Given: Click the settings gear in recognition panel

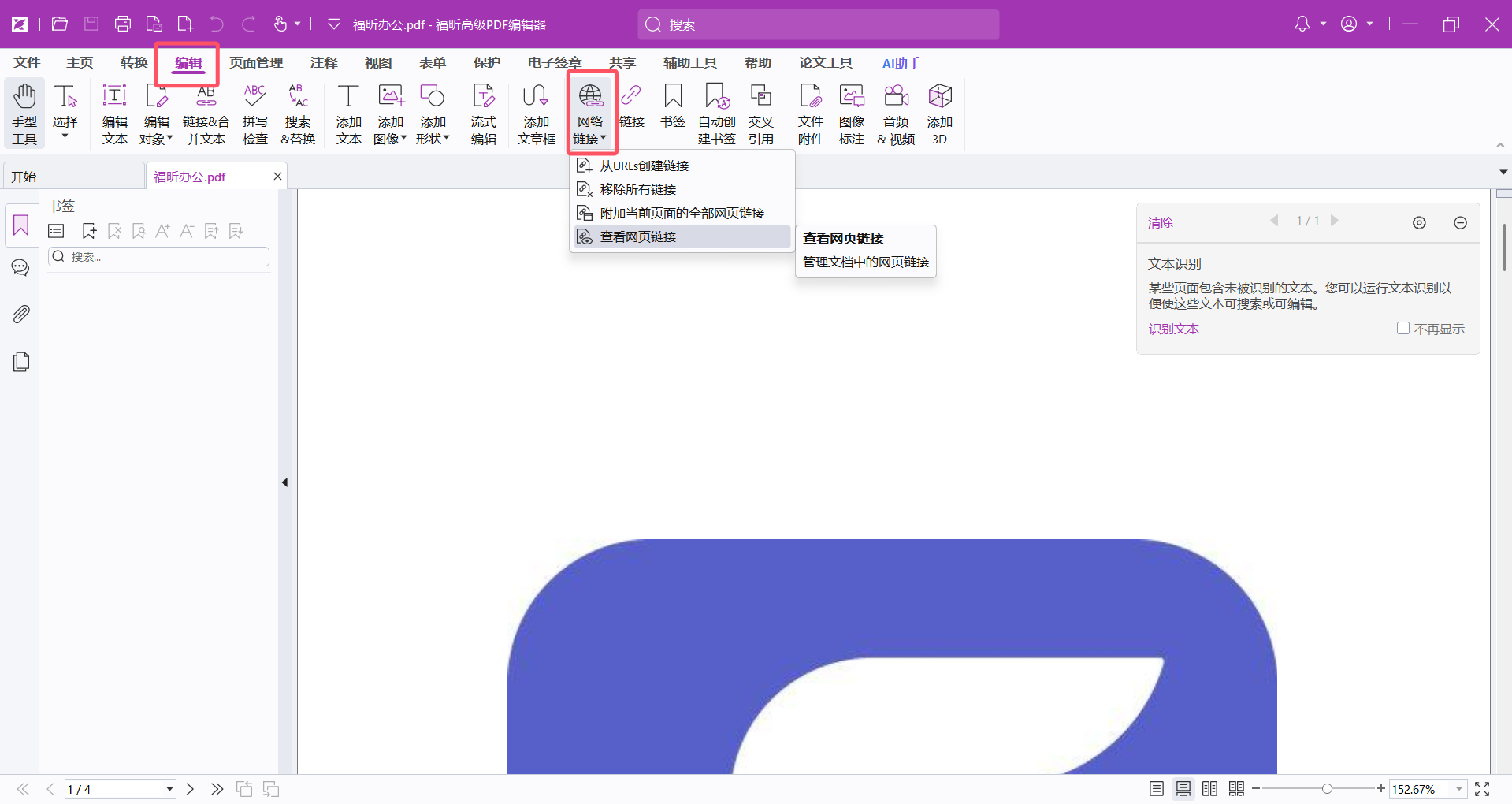Looking at the screenshot, I should (x=1419, y=223).
